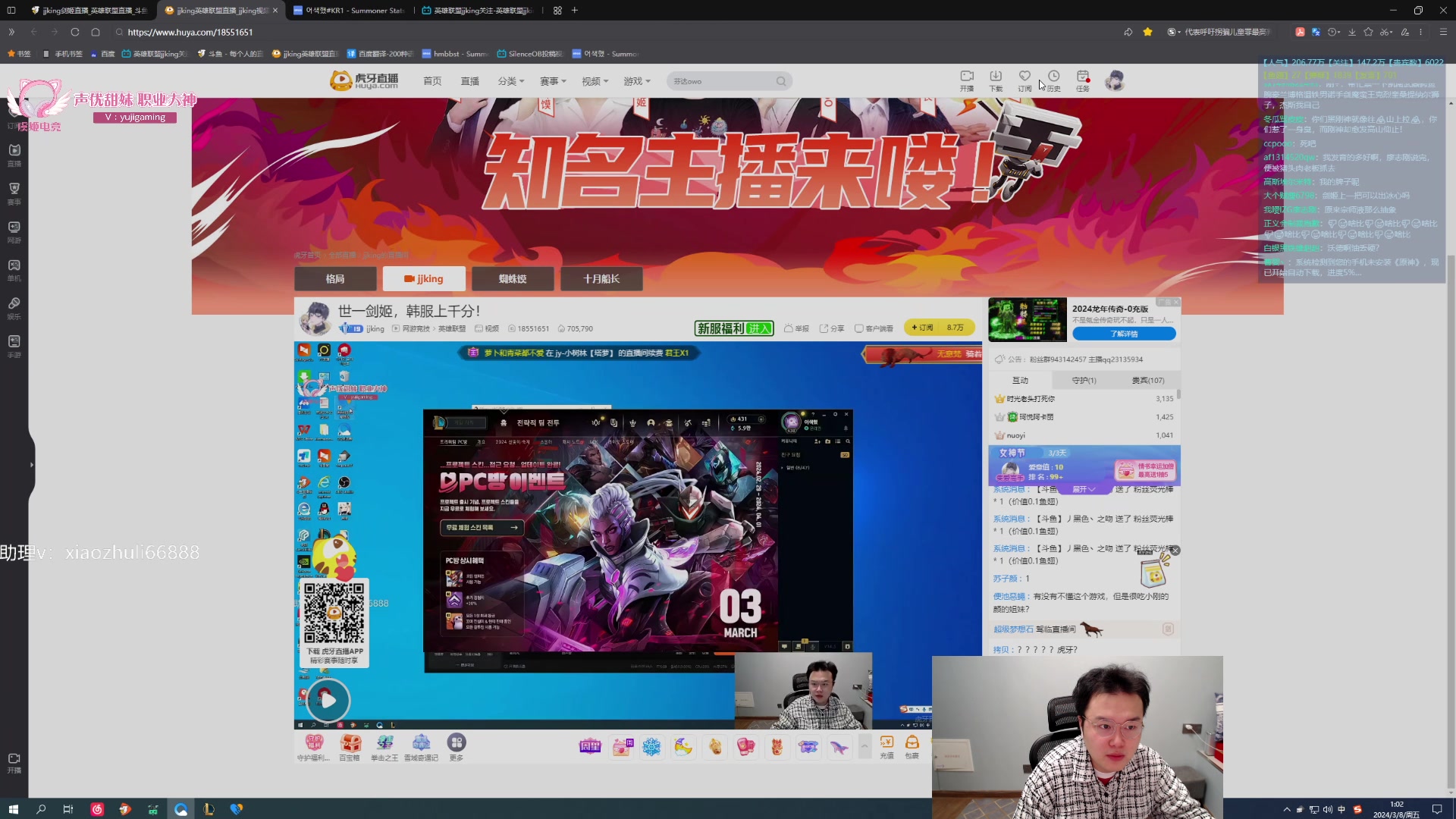The width and height of the screenshot is (1456, 819).
Task: Select the 蝴蝶煐 streamer tab
Action: [x=513, y=279]
